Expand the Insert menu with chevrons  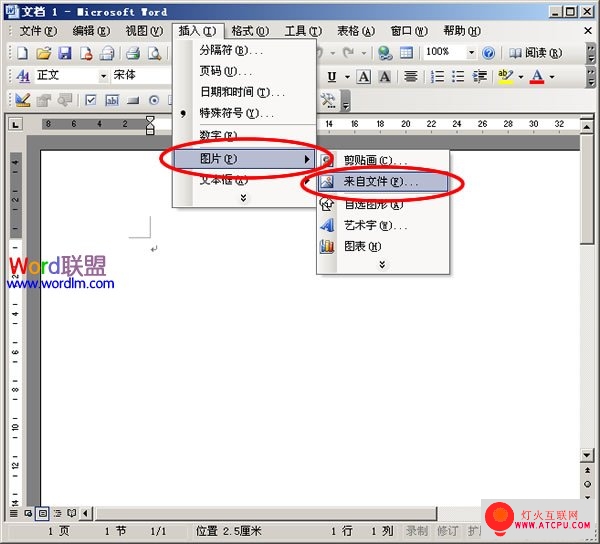243,198
